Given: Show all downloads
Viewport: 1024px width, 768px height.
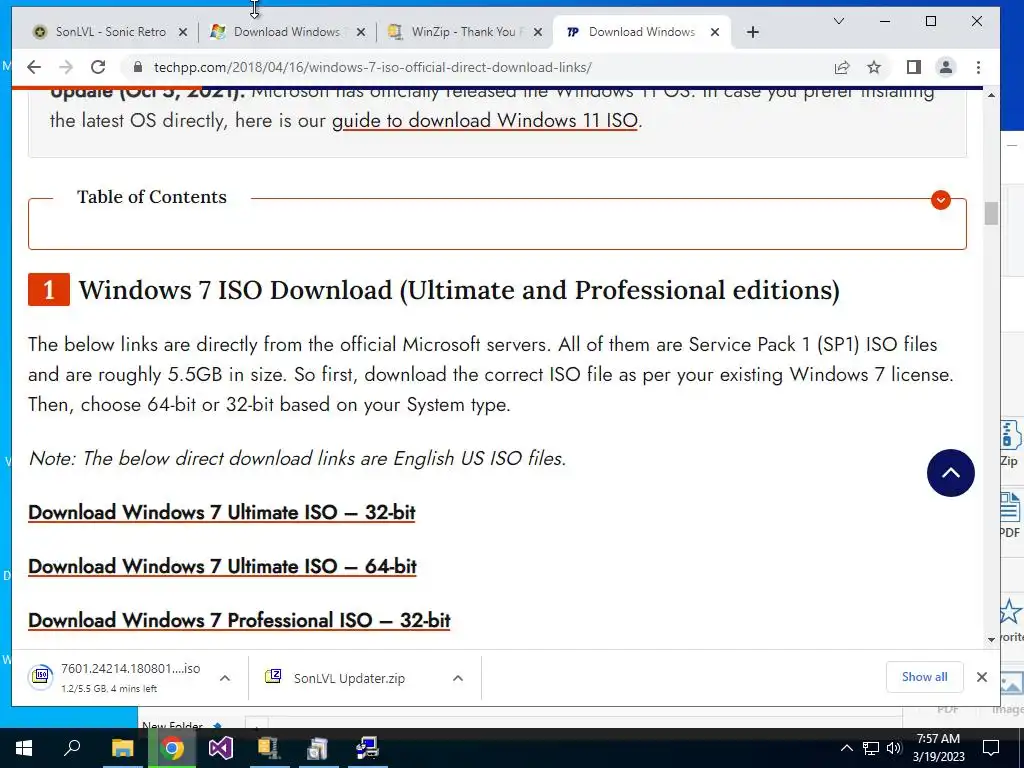Looking at the screenshot, I should tap(924, 677).
